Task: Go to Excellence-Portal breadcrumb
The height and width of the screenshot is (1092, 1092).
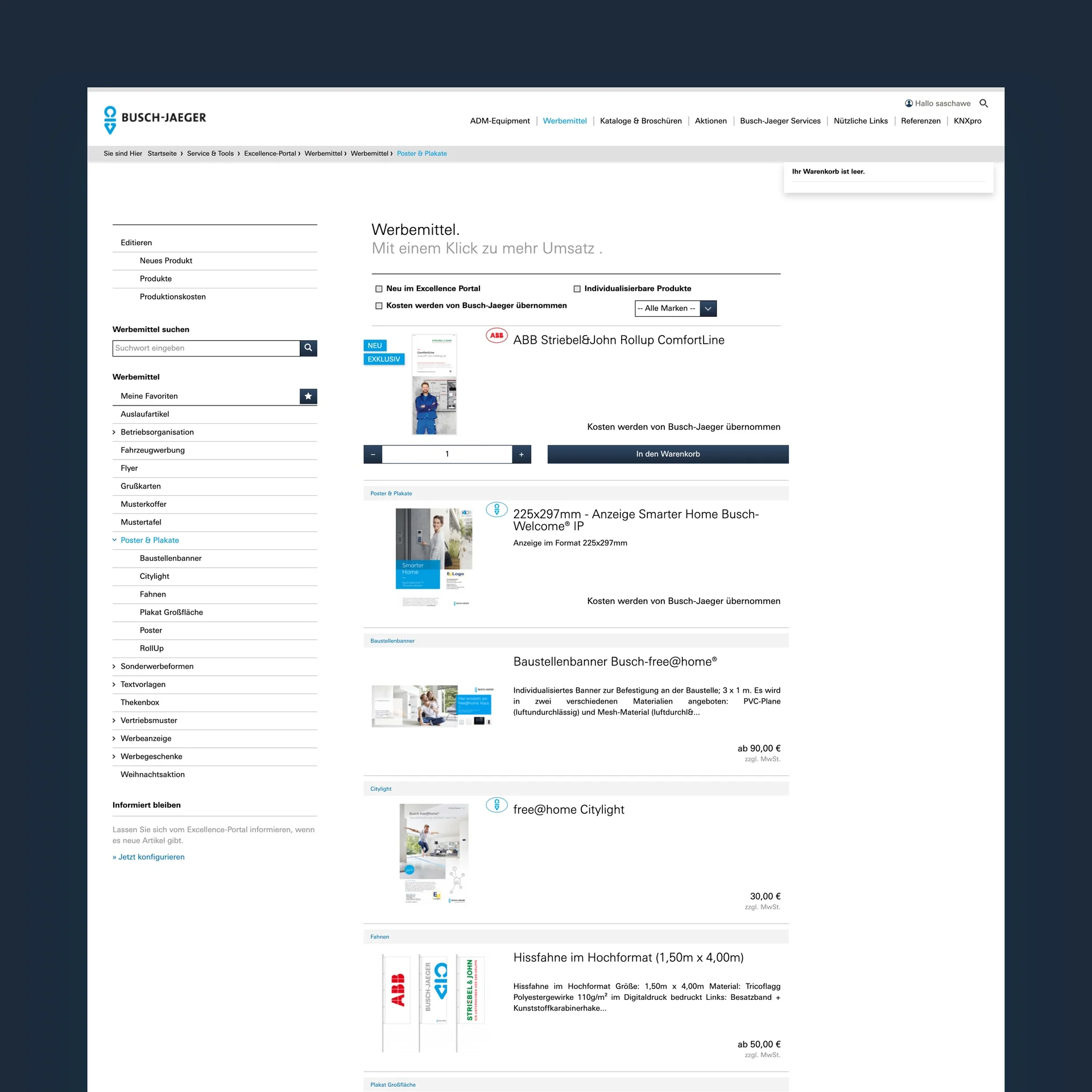Action: click(x=270, y=154)
